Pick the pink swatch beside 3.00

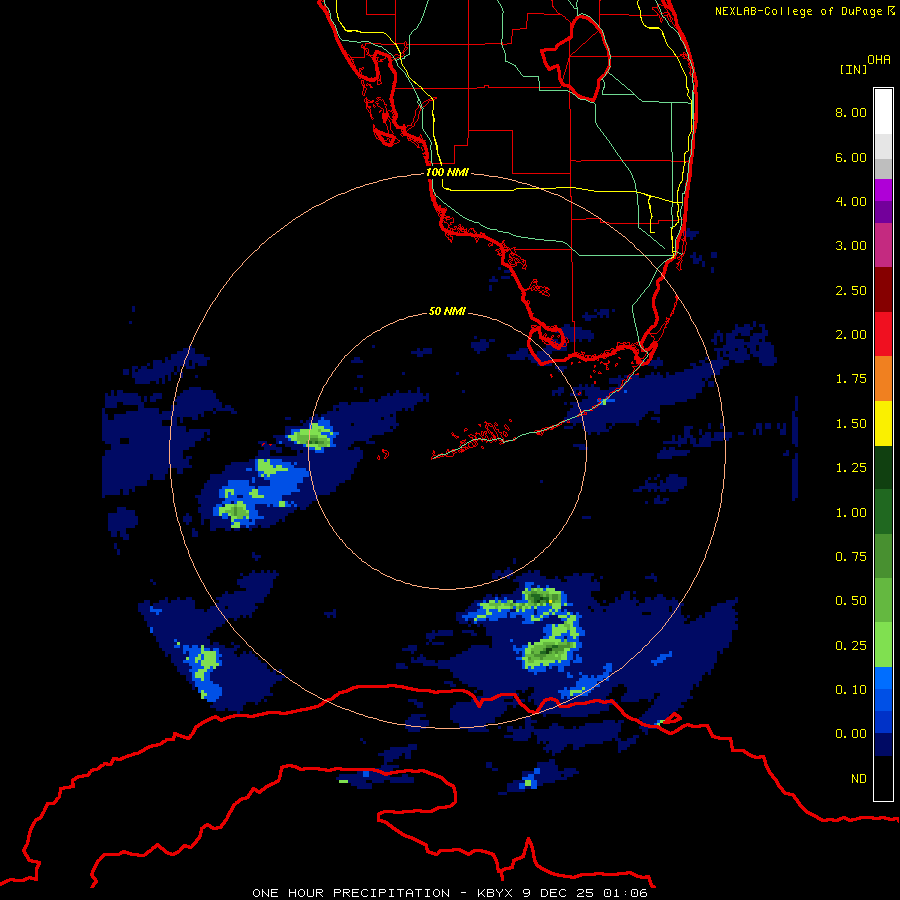883,246
